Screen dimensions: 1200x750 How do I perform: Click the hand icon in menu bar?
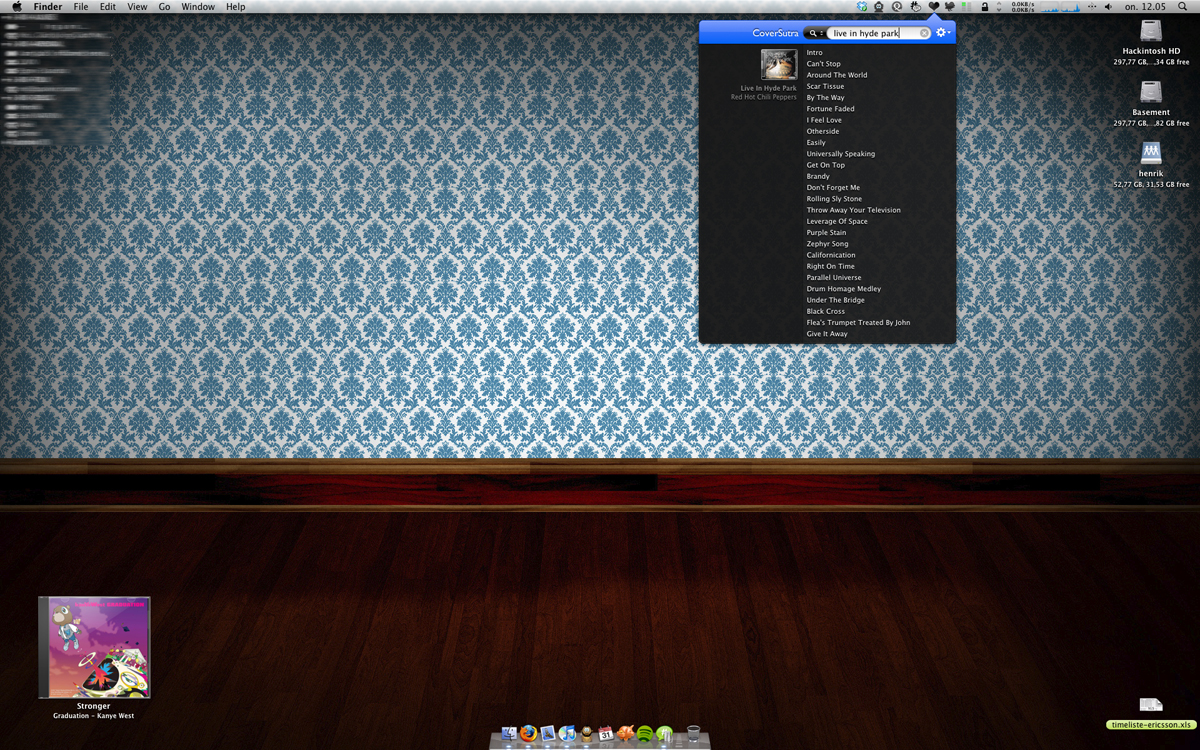pyautogui.click(x=916, y=6)
